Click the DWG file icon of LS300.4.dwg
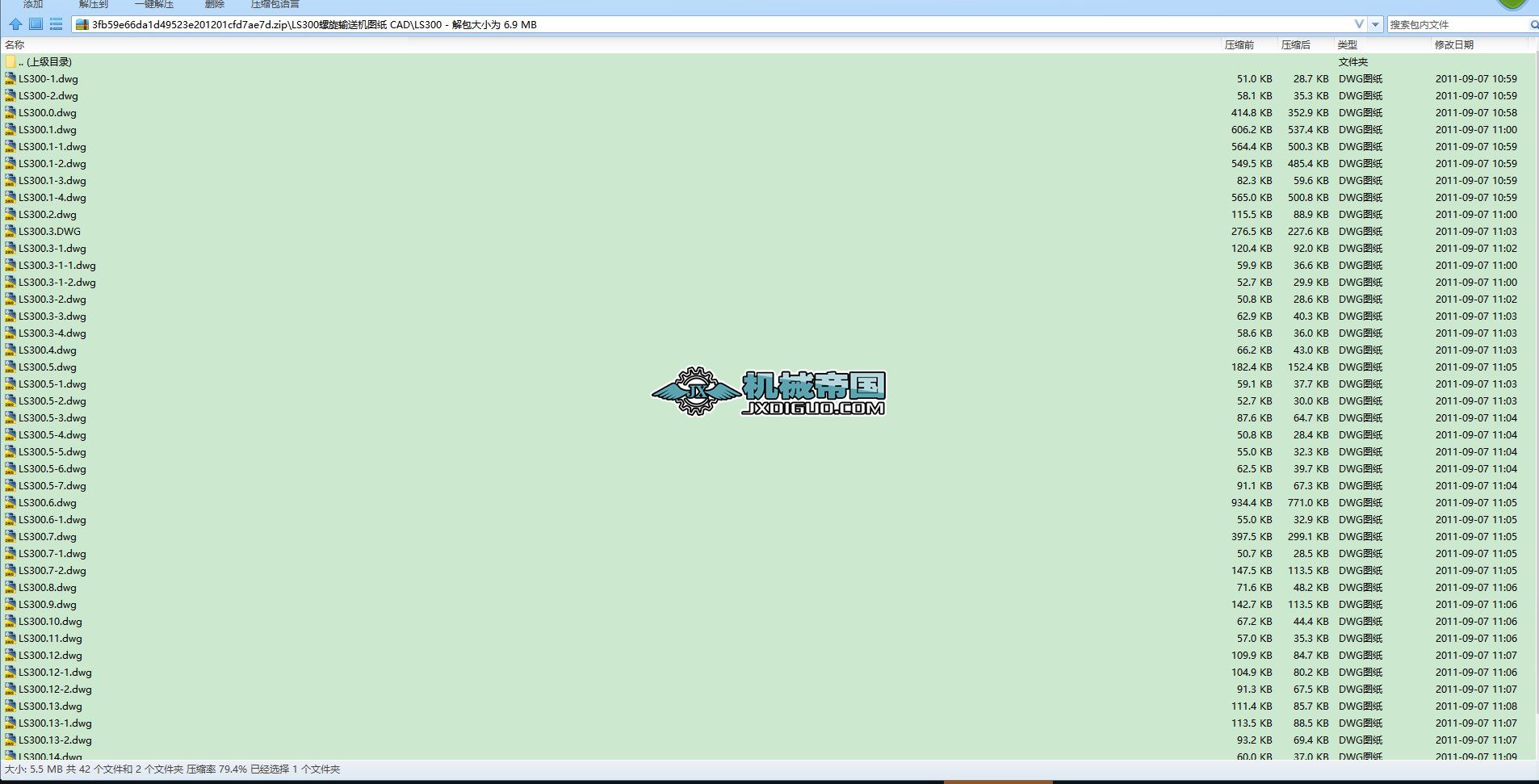1539x784 pixels. pyautogui.click(x=10, y=350)
